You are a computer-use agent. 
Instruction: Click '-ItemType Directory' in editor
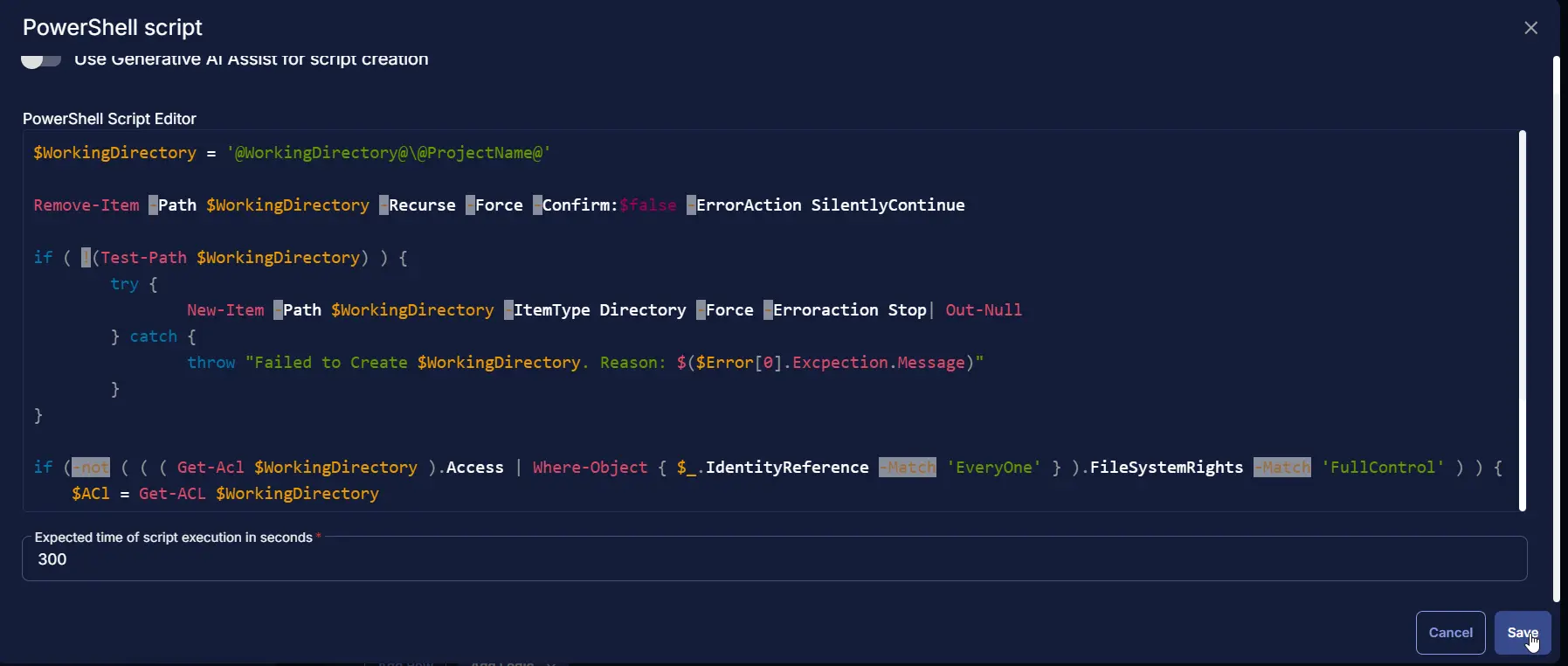pos(595,310)
